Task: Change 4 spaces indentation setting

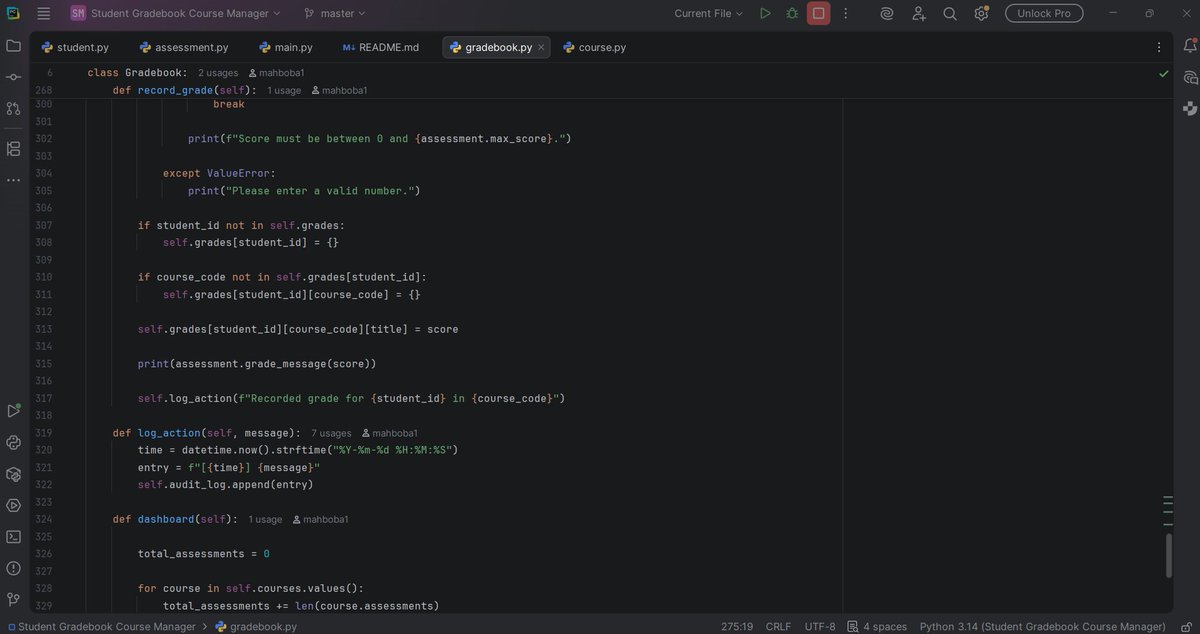Action: pyautogui.click(x=885, y=626)
